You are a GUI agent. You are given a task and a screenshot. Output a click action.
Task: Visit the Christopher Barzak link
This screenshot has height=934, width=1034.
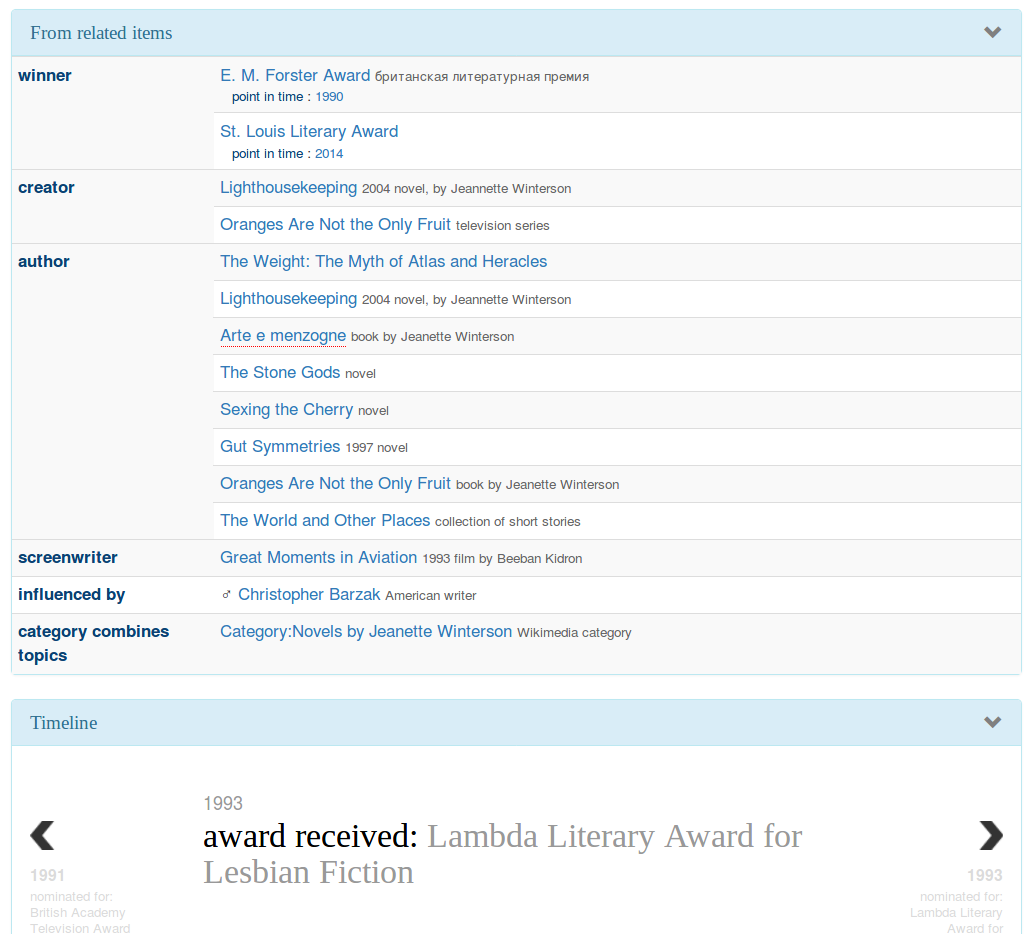coord(309,594)
